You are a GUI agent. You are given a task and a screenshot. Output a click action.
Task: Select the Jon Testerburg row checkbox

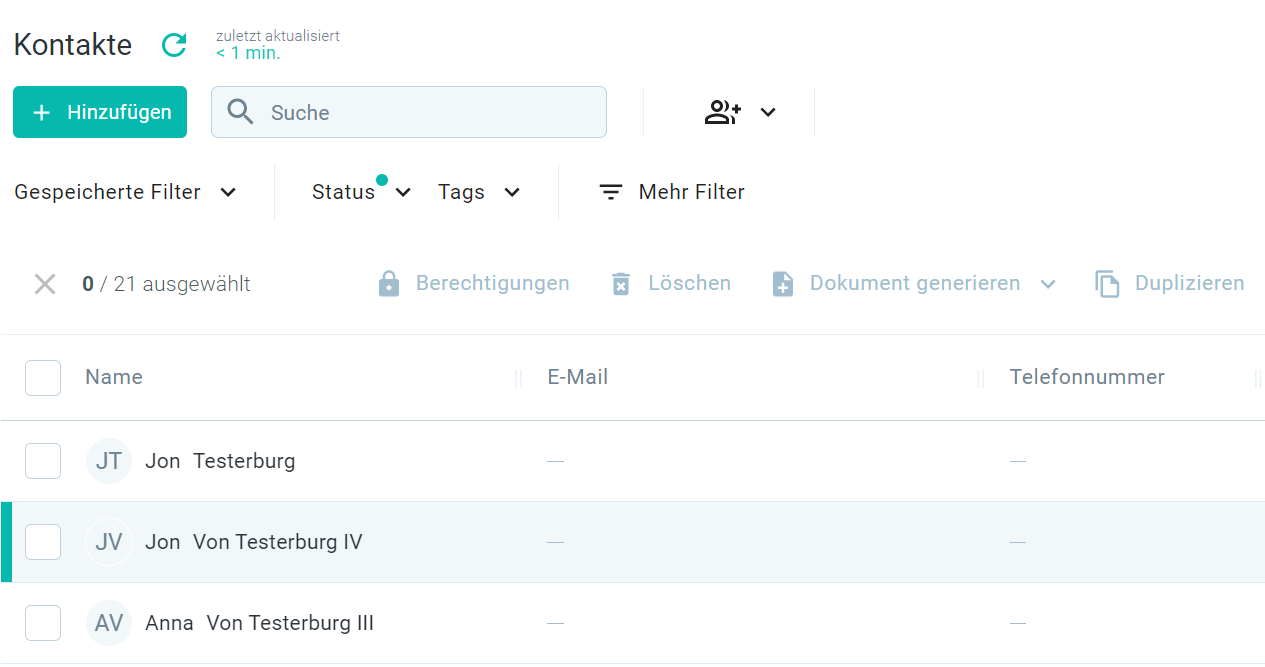click(x=43, y=461)
